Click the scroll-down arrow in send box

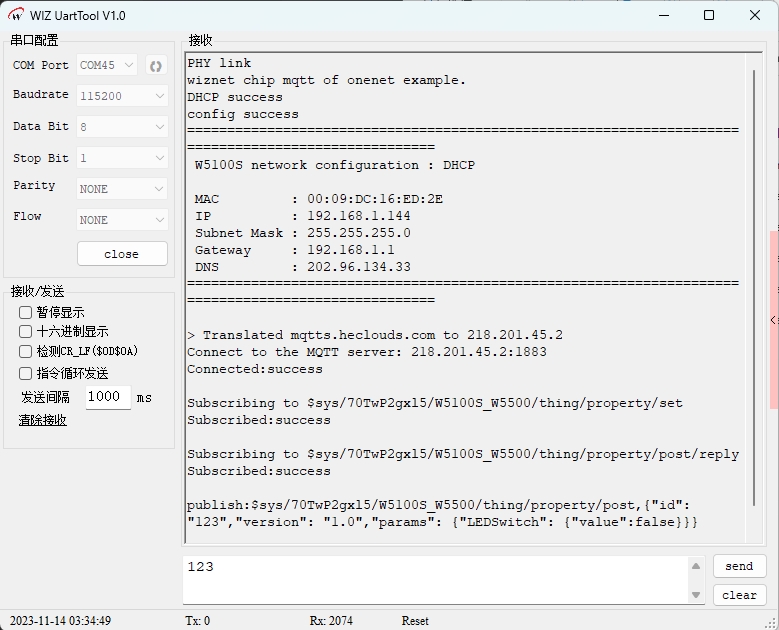tap(697, 595)
